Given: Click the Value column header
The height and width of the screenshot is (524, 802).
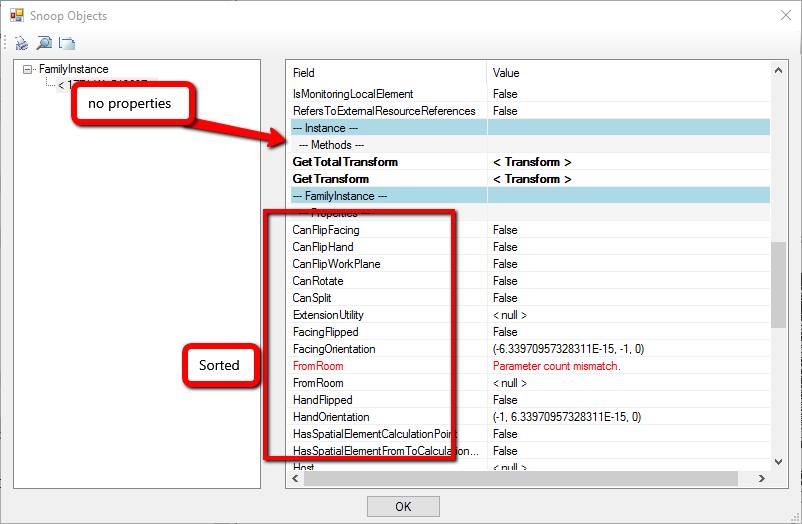Looking at the screenshot, I should click(506, 73).
